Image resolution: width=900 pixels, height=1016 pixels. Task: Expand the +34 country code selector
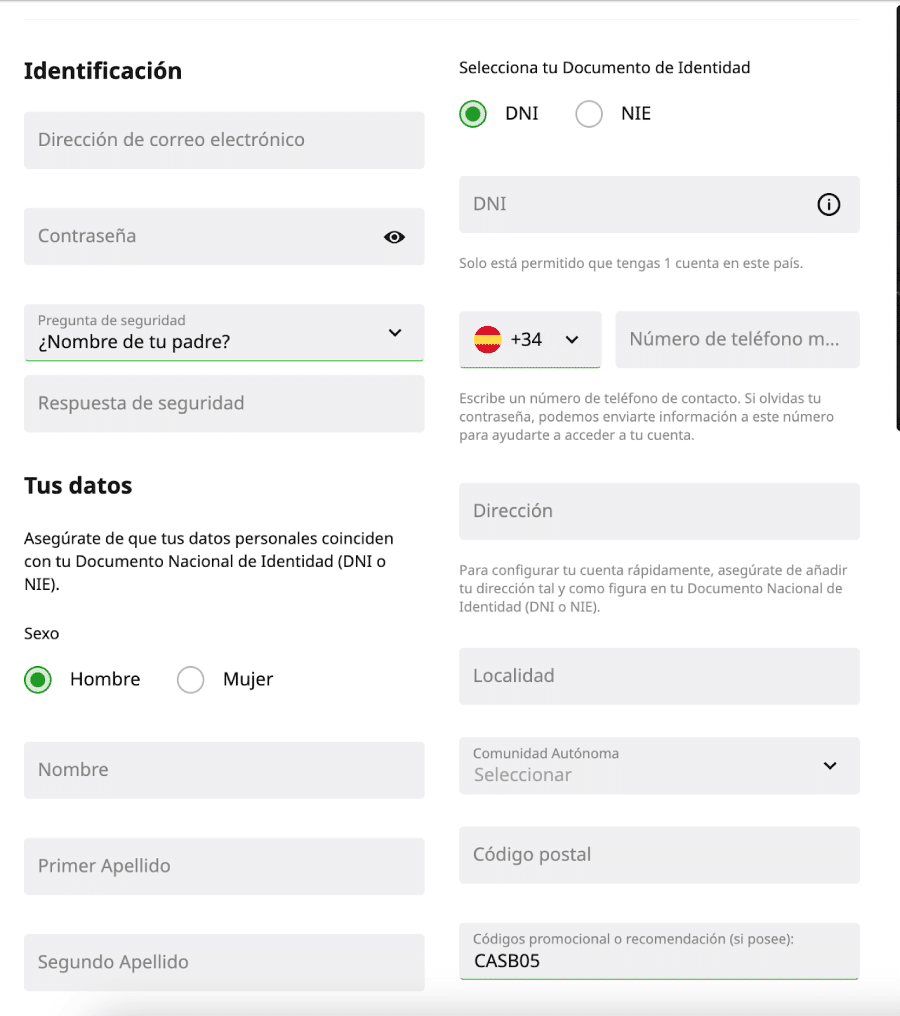[571, 340]
